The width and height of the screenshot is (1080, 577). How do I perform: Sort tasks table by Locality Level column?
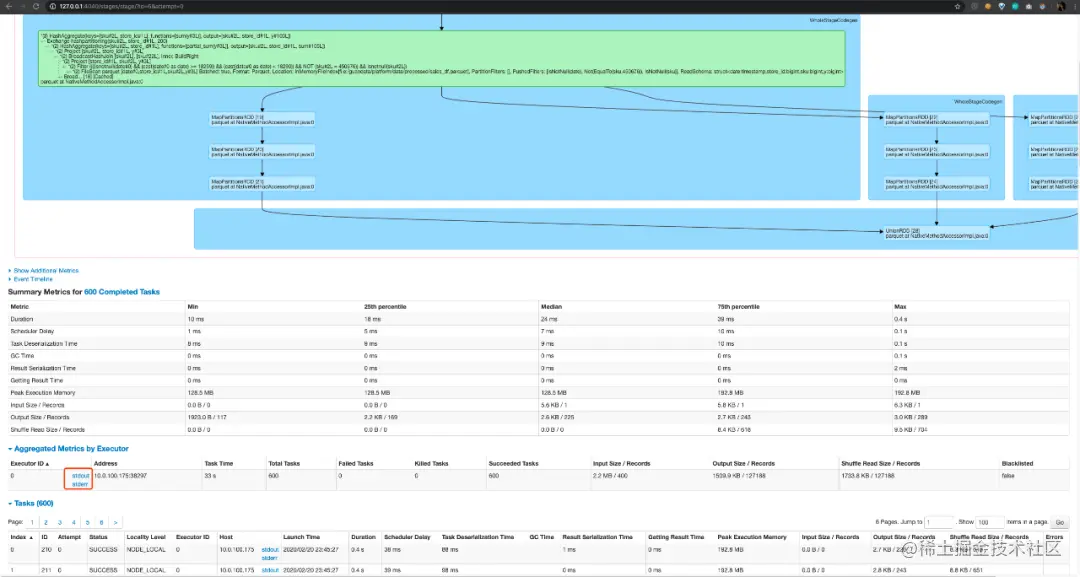click(146, 537)
